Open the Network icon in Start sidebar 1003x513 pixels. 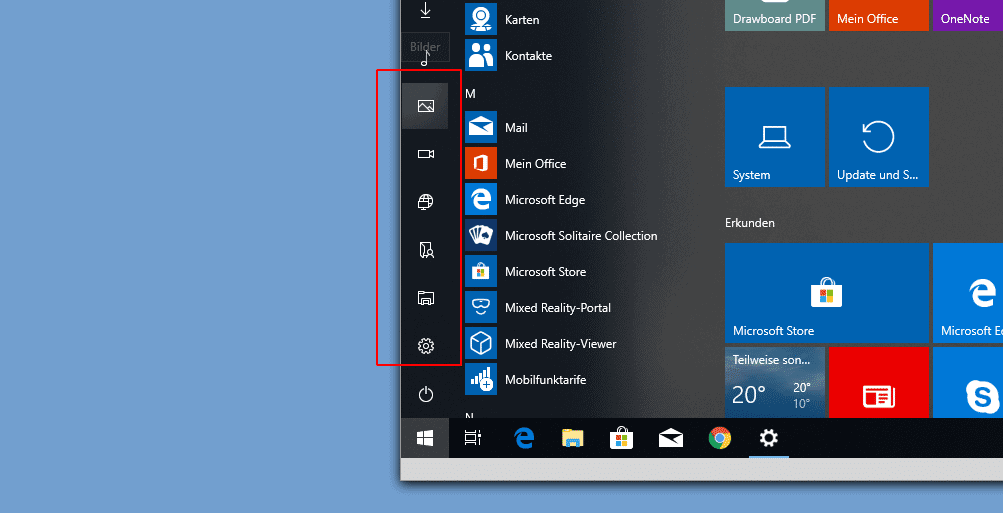pos(425,202)
